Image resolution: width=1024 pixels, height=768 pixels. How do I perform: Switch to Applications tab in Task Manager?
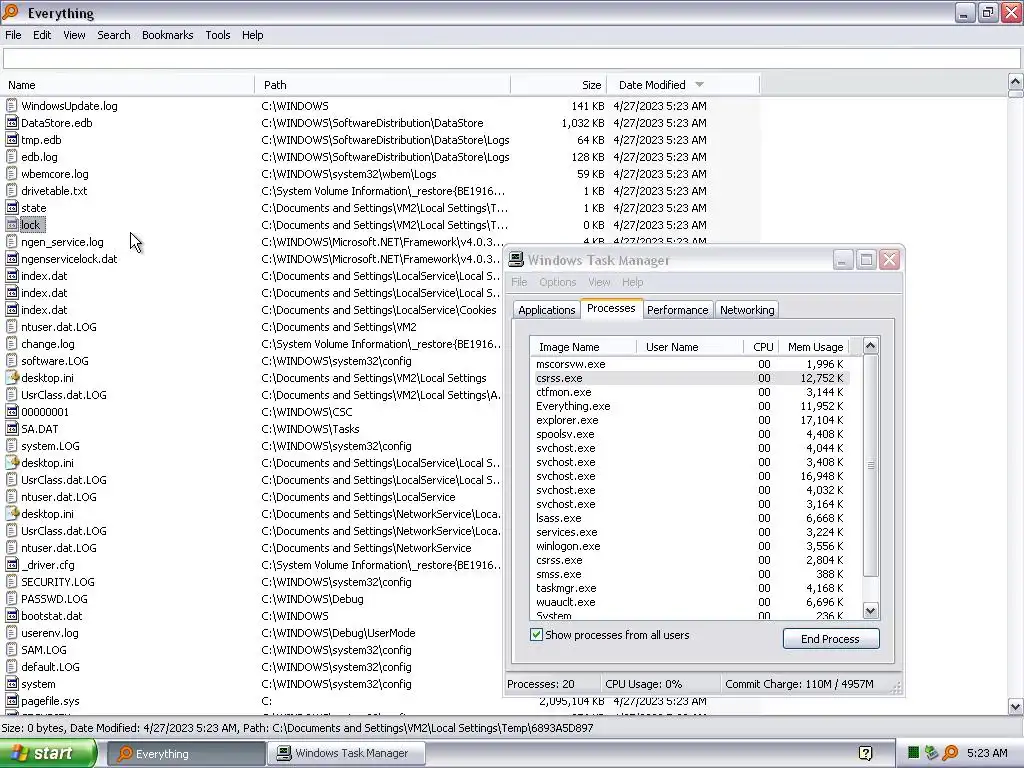tap(547, 310)
